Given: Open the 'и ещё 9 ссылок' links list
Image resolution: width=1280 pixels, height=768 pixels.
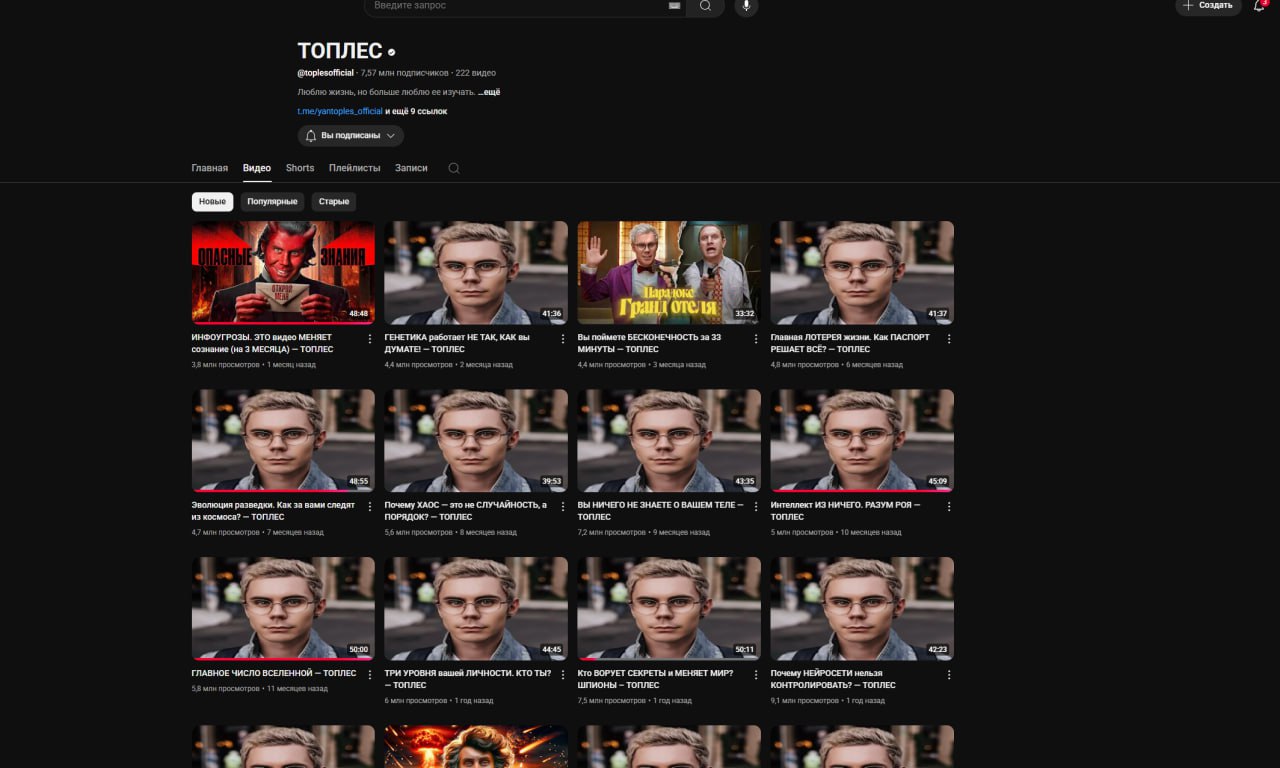Looking at the screenshot, I should pos(416,111).
